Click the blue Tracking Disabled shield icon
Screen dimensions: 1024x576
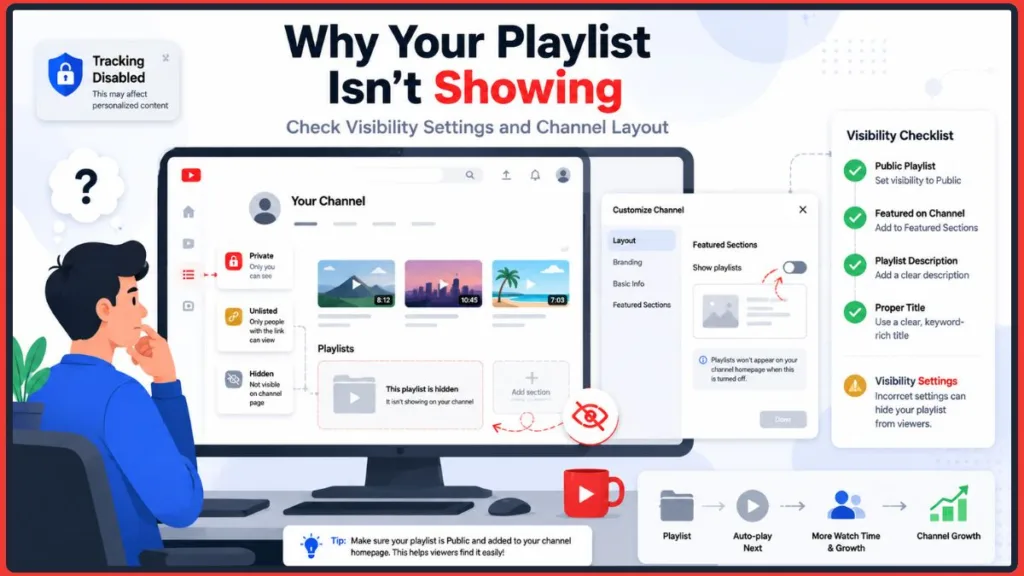65,74
